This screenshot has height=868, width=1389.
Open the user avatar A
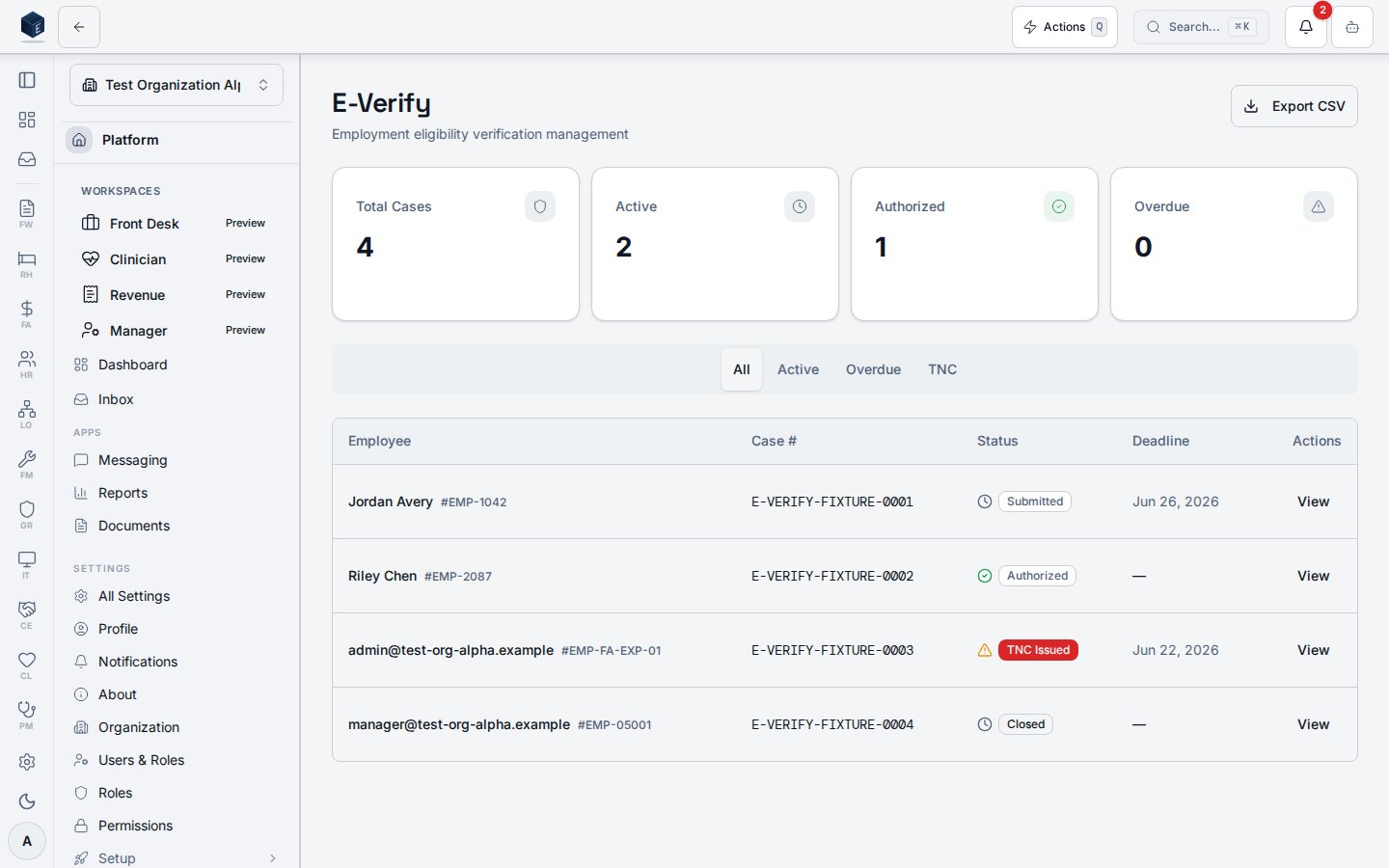pyautogui.click(x=27, y=841)
